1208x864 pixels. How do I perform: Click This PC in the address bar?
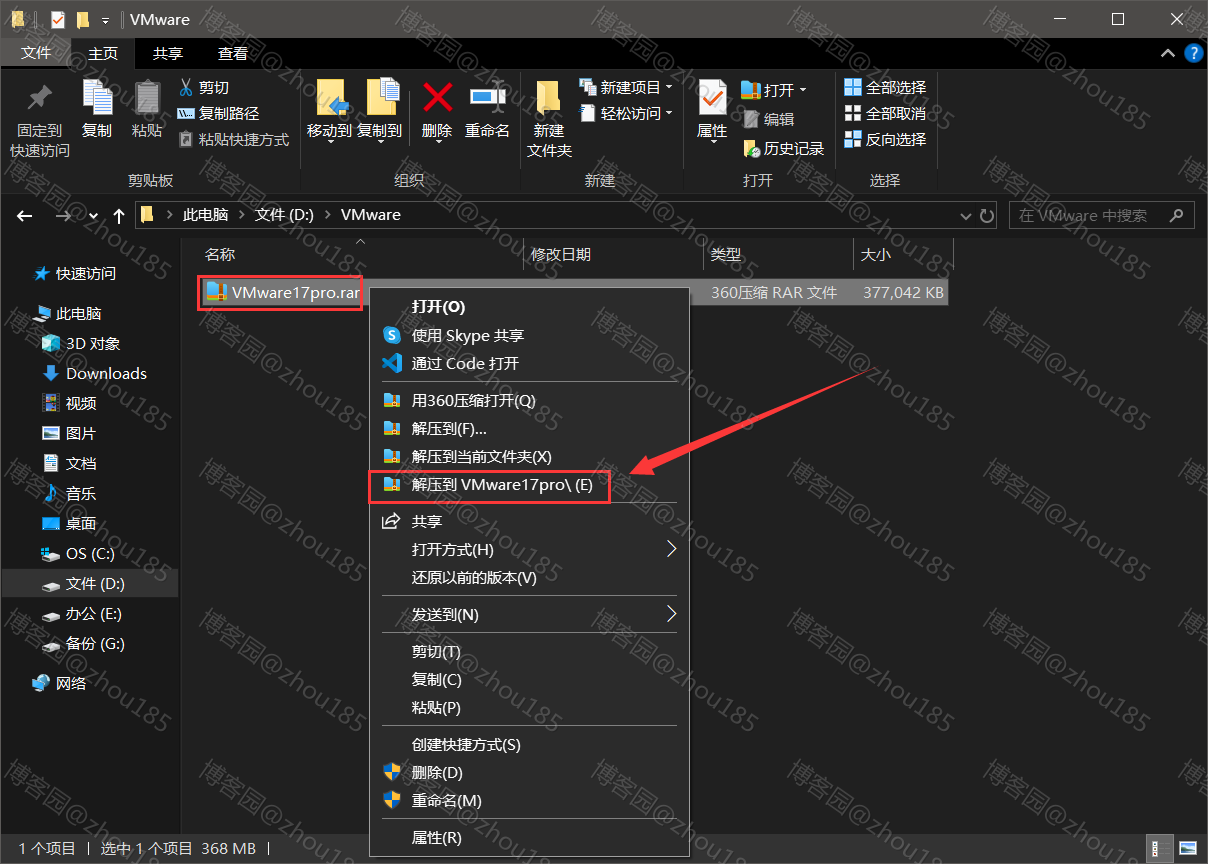(205, 215)
